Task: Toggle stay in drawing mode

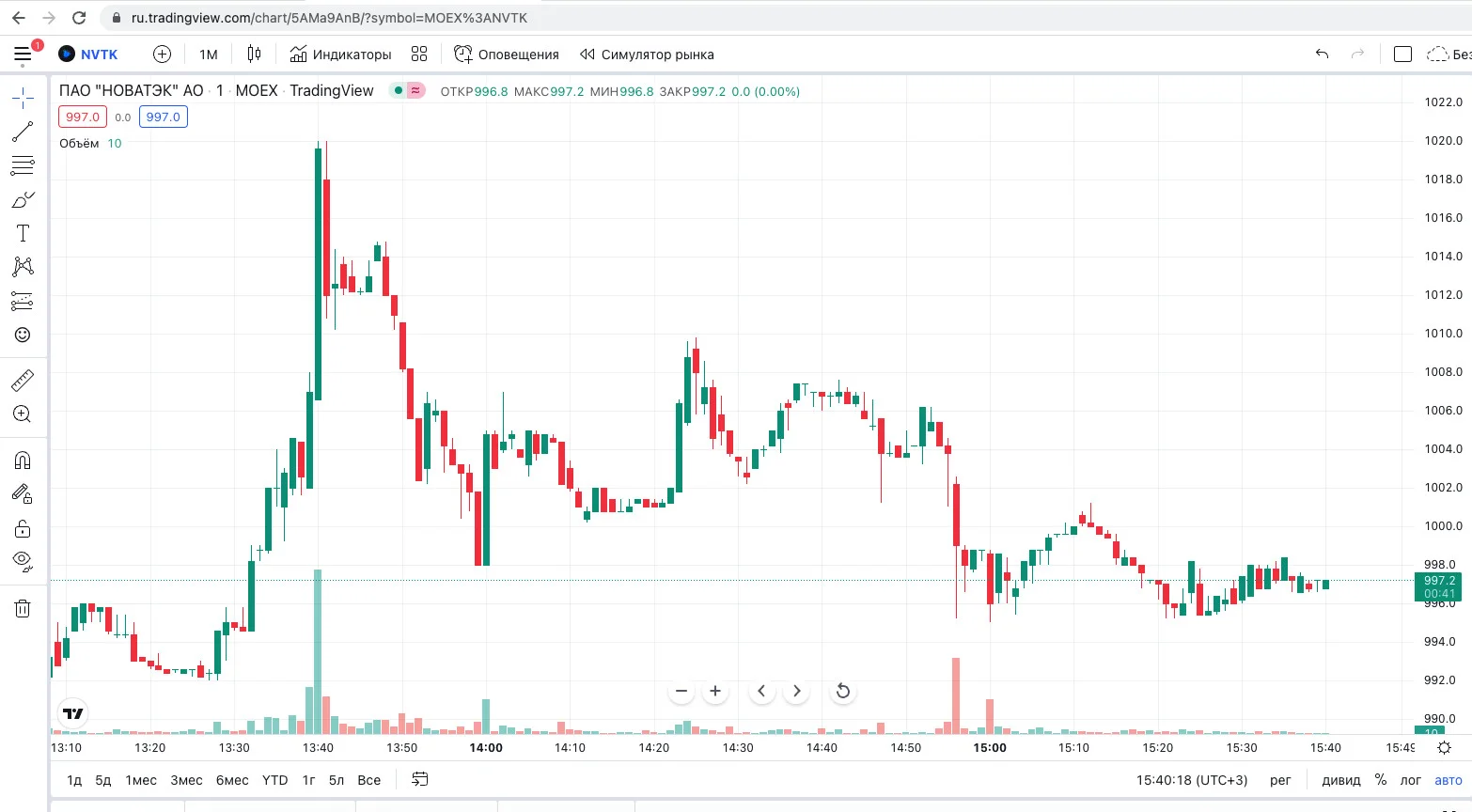Action: pyautogui.click(x=23, y=493)
